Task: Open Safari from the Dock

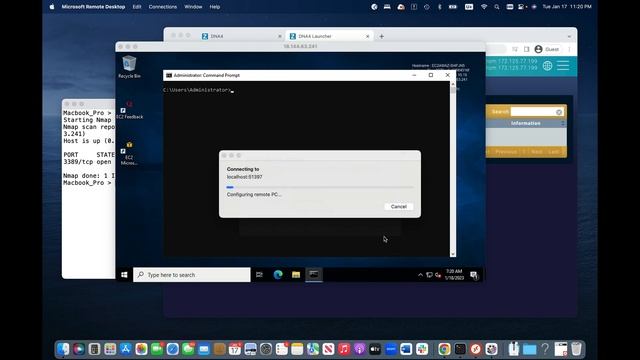Action: [173, 349]
